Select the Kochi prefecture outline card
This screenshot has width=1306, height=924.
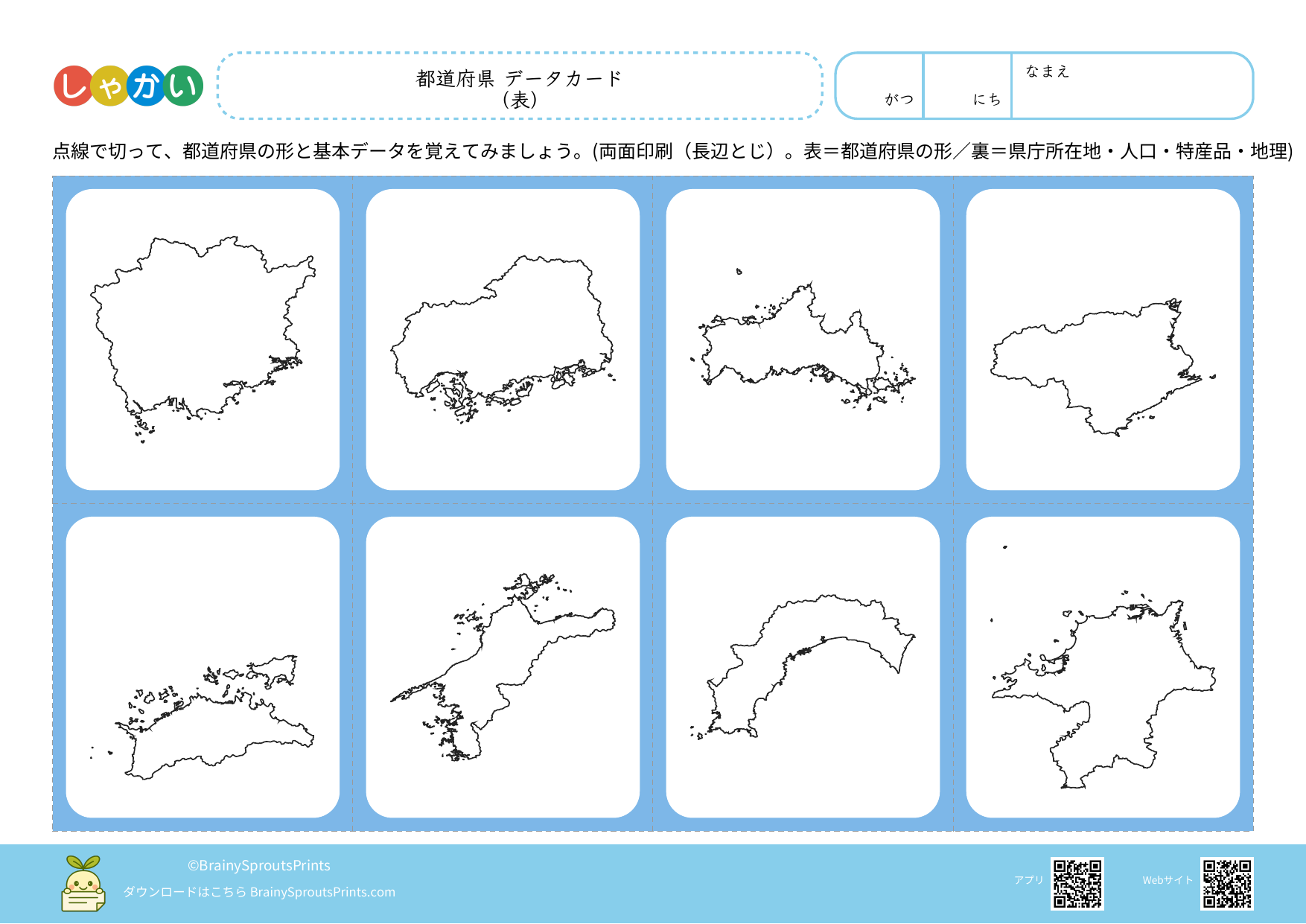(x=803, y=667)
